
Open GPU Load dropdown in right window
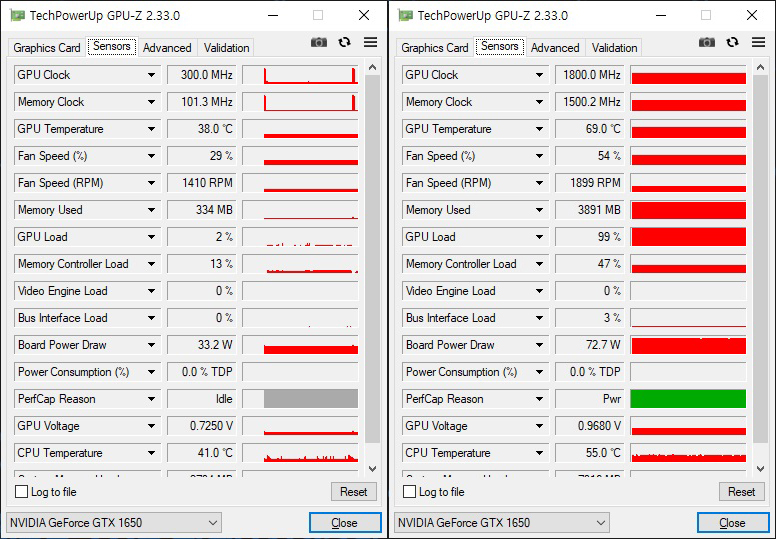[539, 237]
